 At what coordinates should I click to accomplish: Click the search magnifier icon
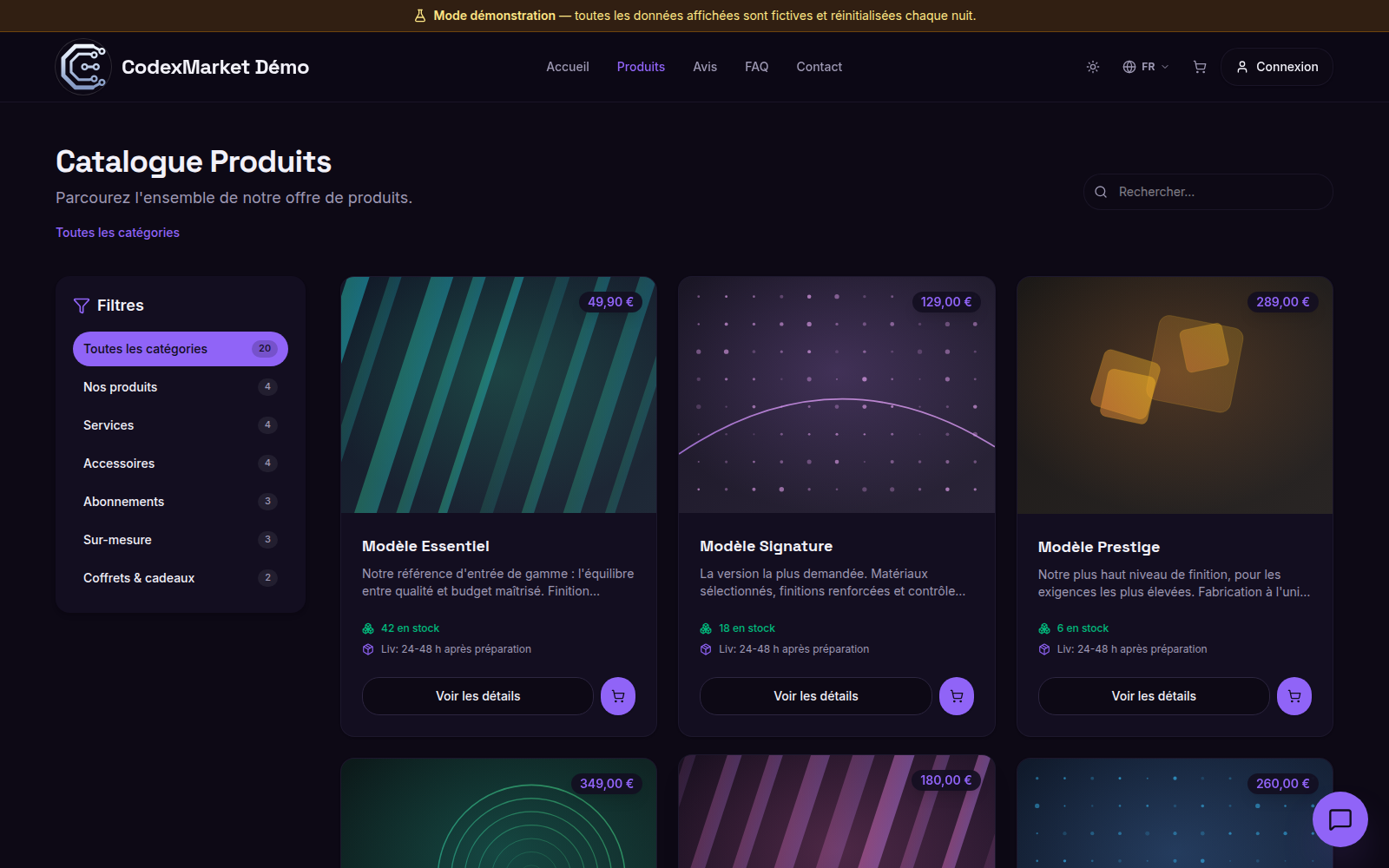(x=1101, y=192)
